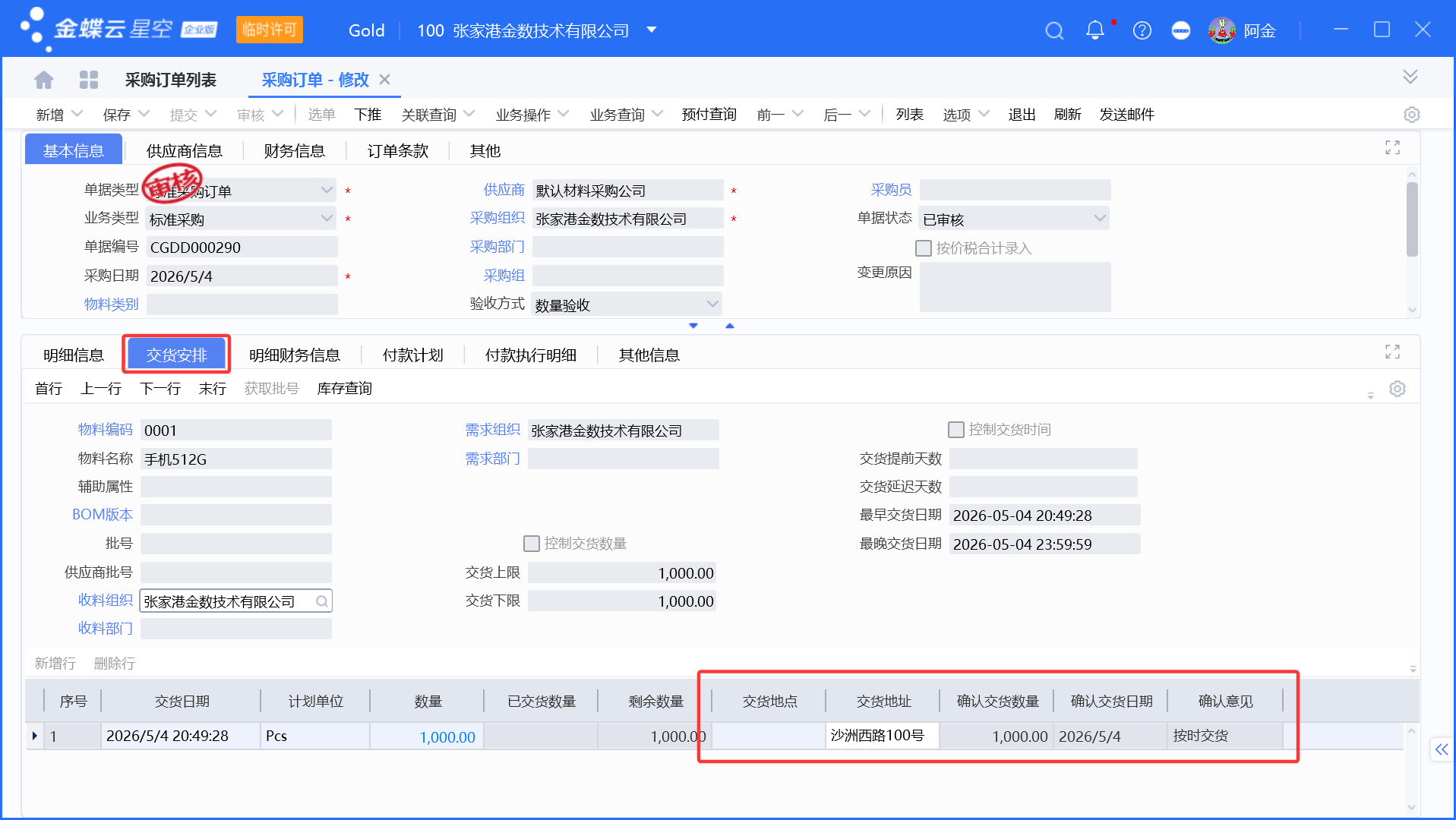
Task: Click the Kingdee cloud logo
Action: click(118, 29)
